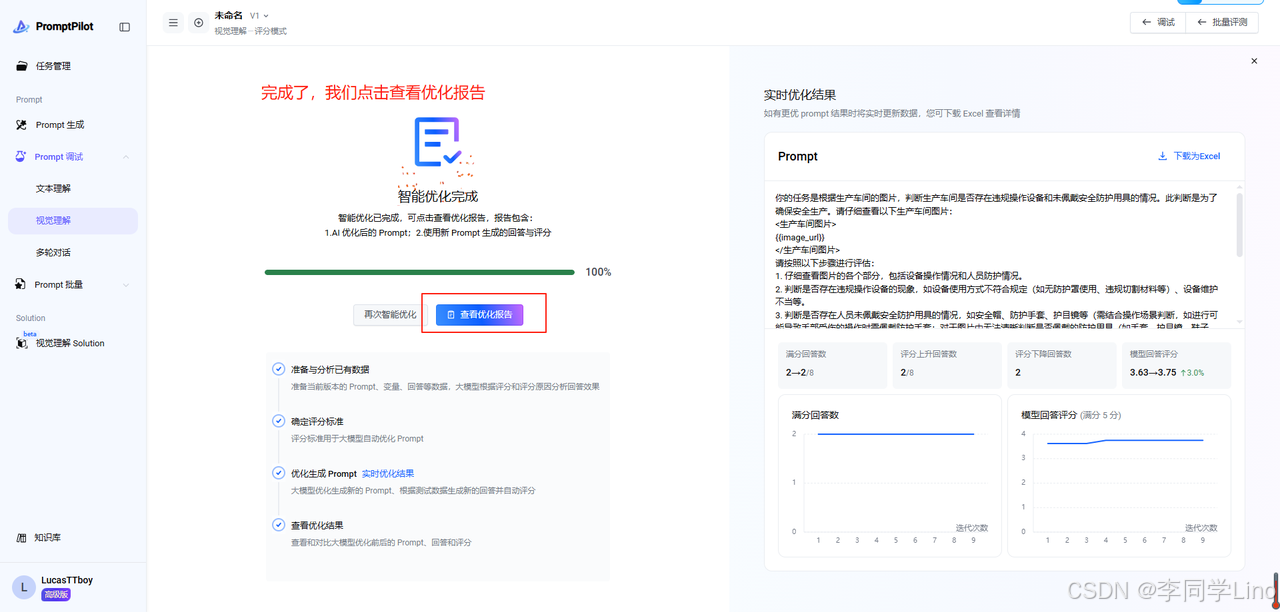
Task: Click the 未命名 task title
Action: coord(229,15)
